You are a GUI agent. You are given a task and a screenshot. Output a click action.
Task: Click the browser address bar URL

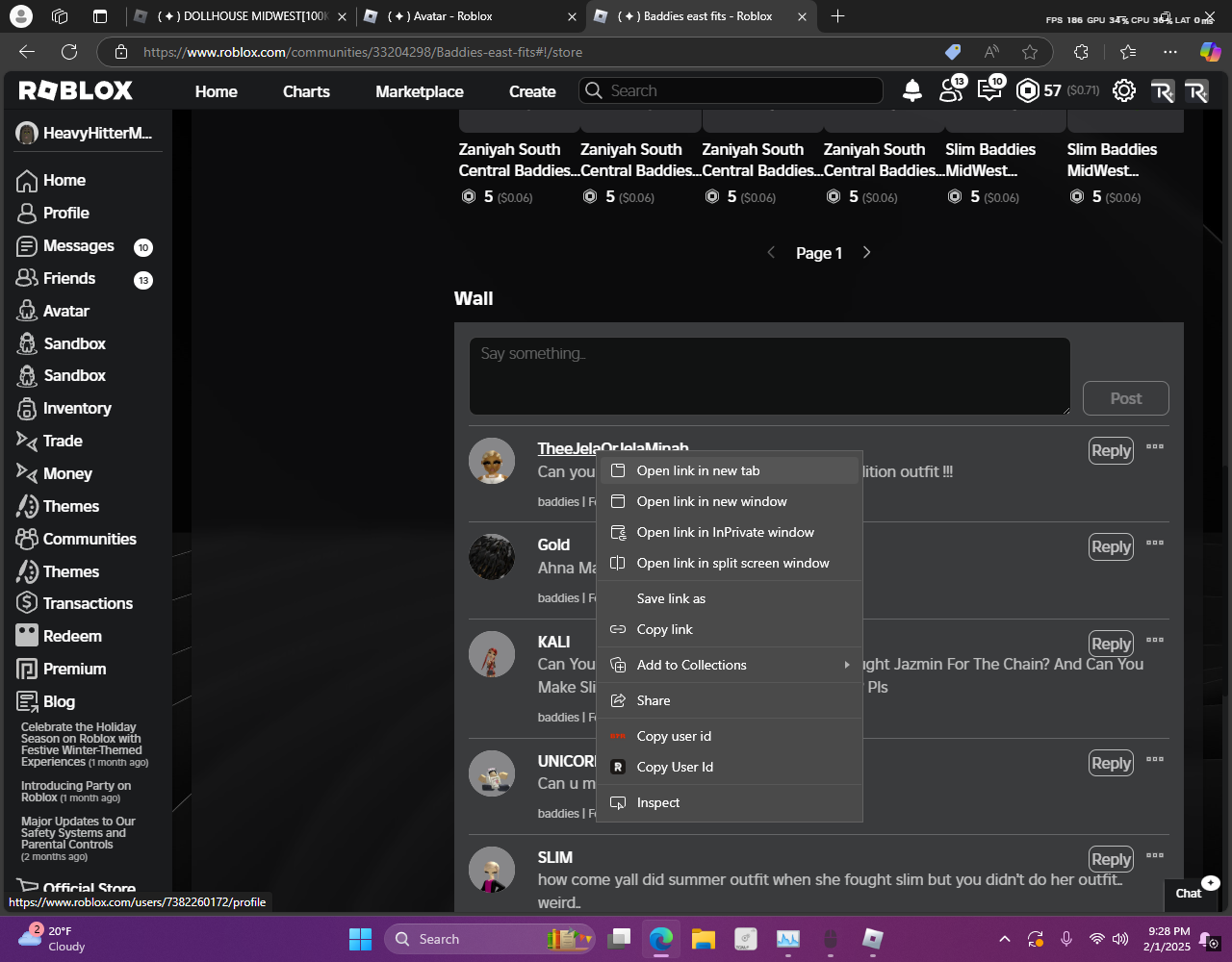tap(363, 52)
